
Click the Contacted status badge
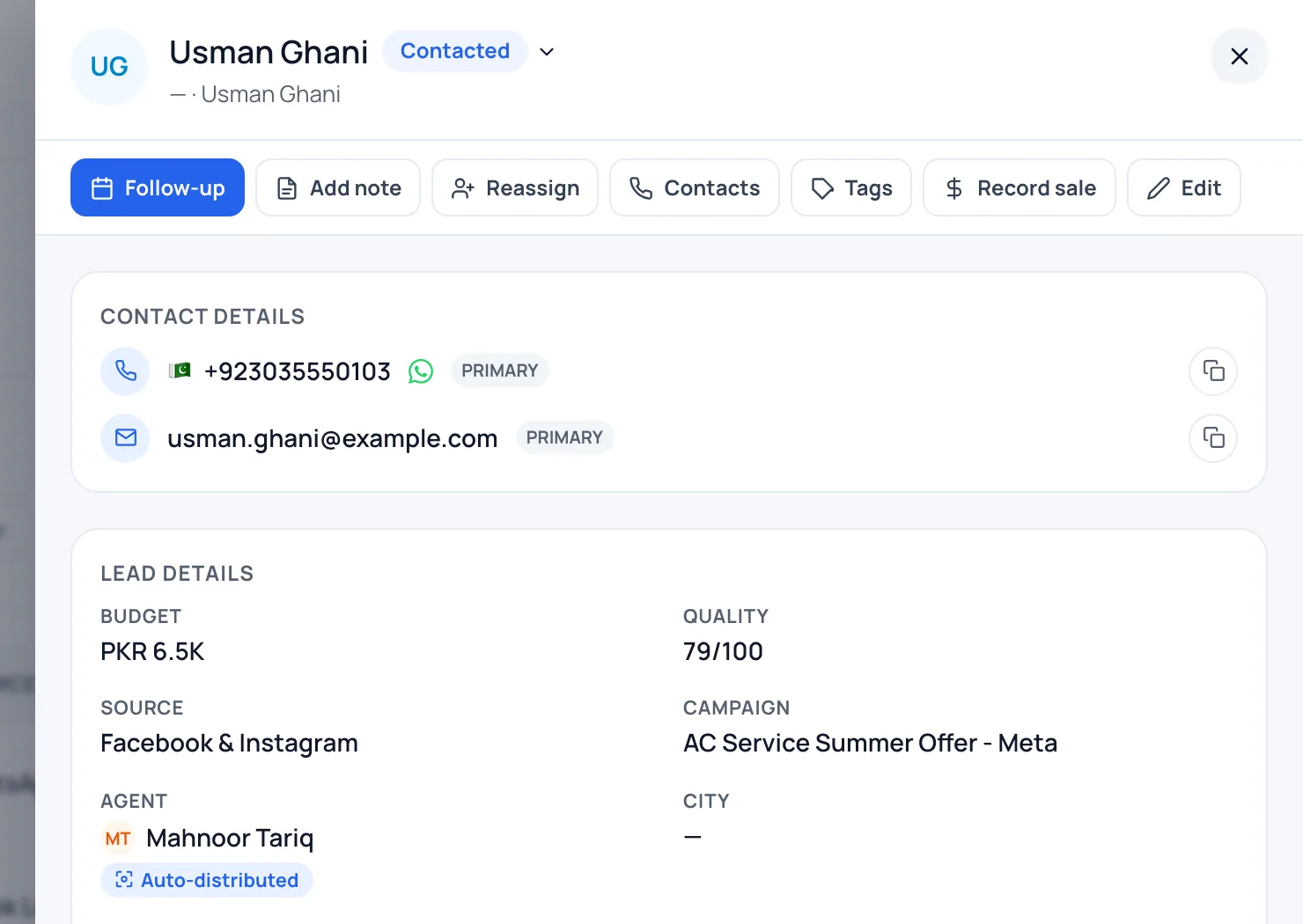455,51
